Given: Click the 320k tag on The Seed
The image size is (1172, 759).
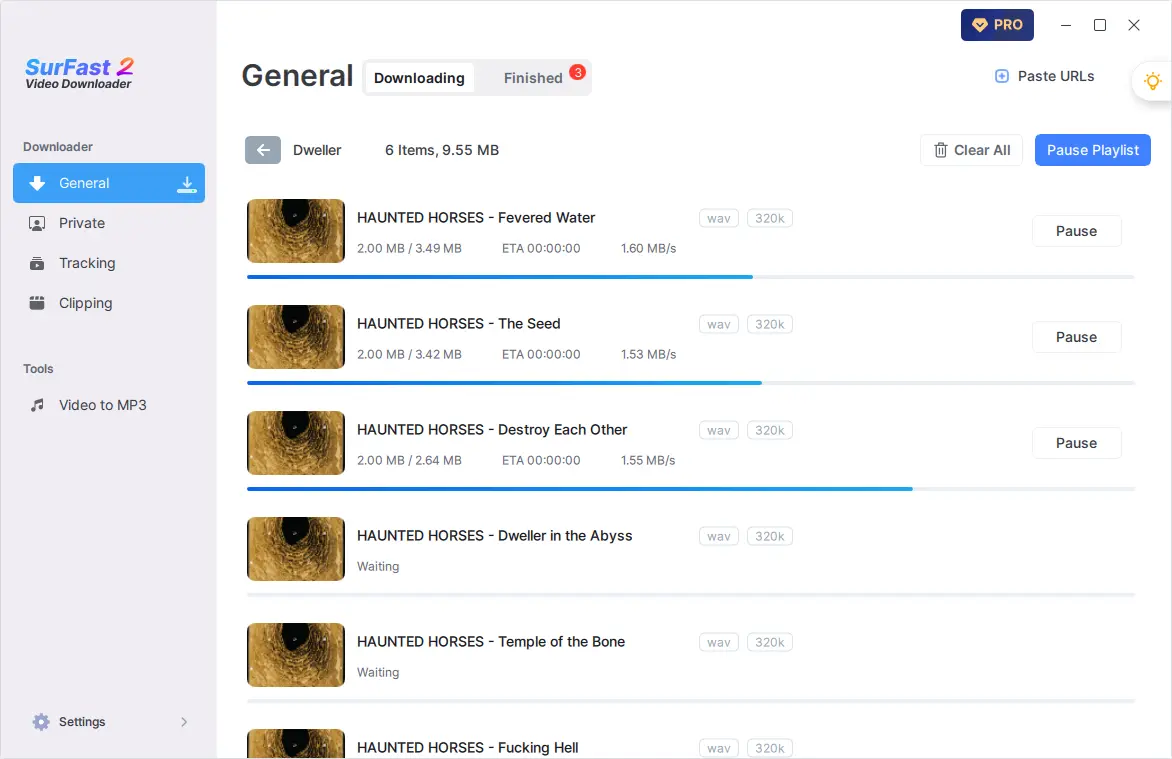Looking at the screenshot, I should click(770, 325).
